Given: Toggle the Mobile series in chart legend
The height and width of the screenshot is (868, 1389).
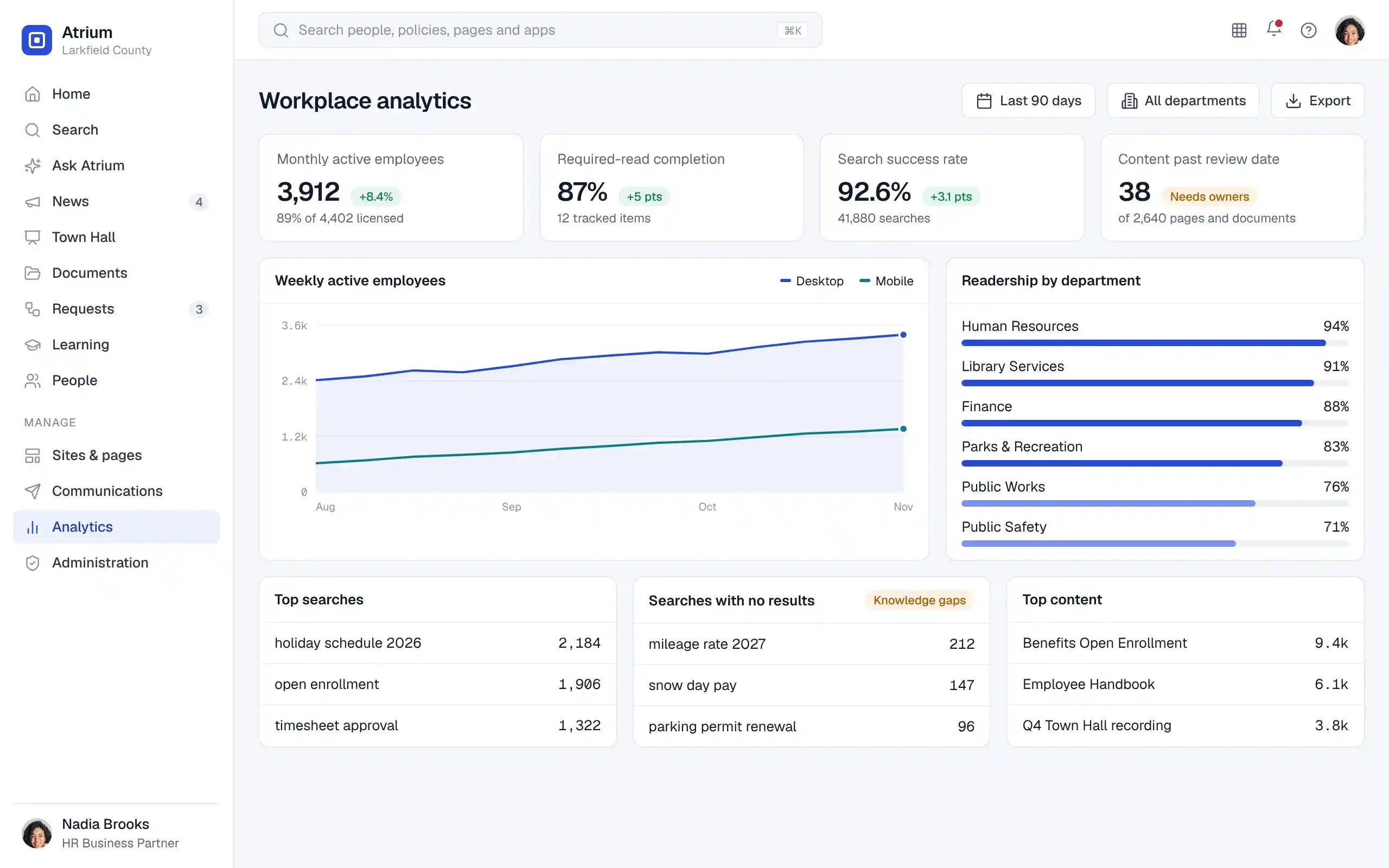Looking at the screenshot, I should pyautogui.click(x=886, y=282).
